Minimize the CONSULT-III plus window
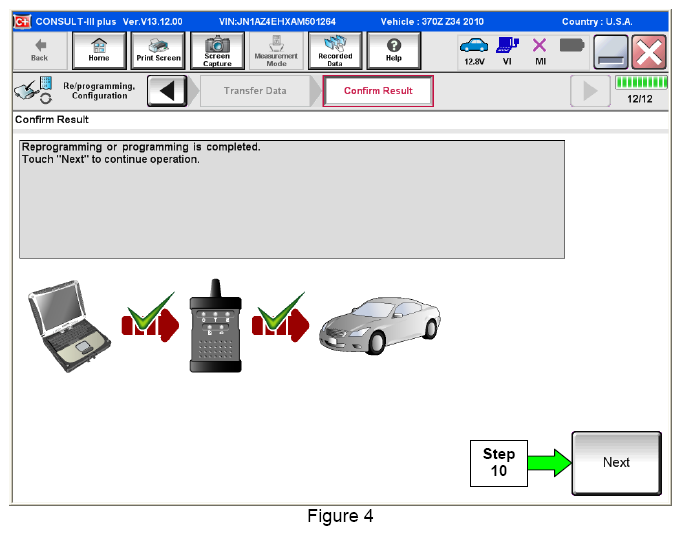Image resolution: width=681 pixels, height=535 pixels. pos(610,50)
